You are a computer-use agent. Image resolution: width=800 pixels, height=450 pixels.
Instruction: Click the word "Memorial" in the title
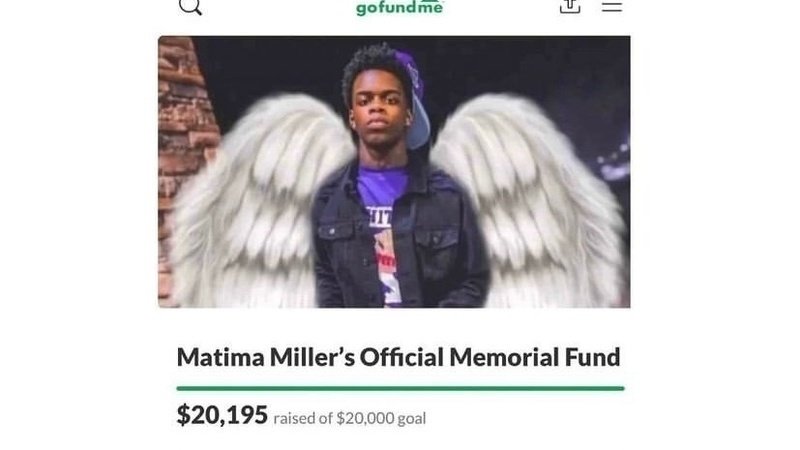pos(504,357)
